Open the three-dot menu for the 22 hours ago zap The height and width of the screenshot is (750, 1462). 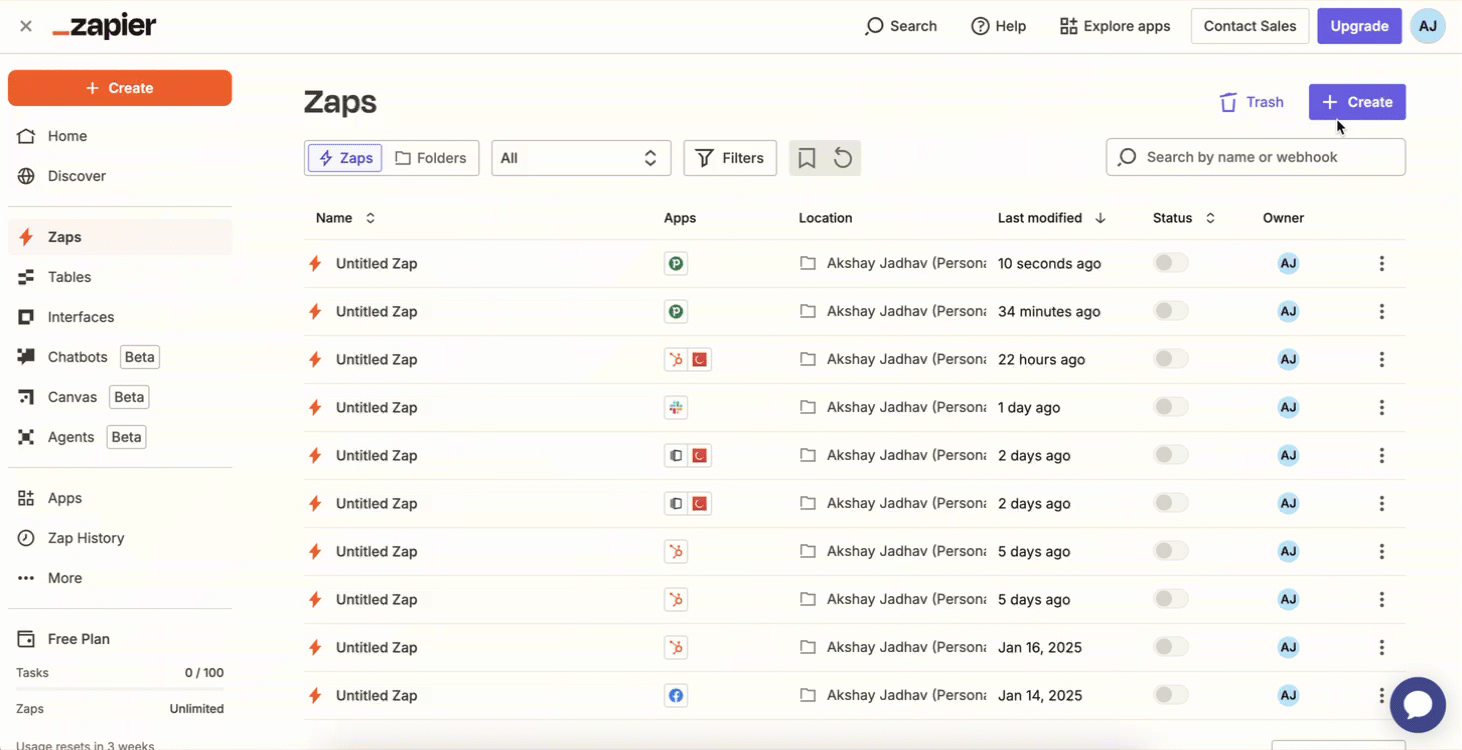point(1382,360)
